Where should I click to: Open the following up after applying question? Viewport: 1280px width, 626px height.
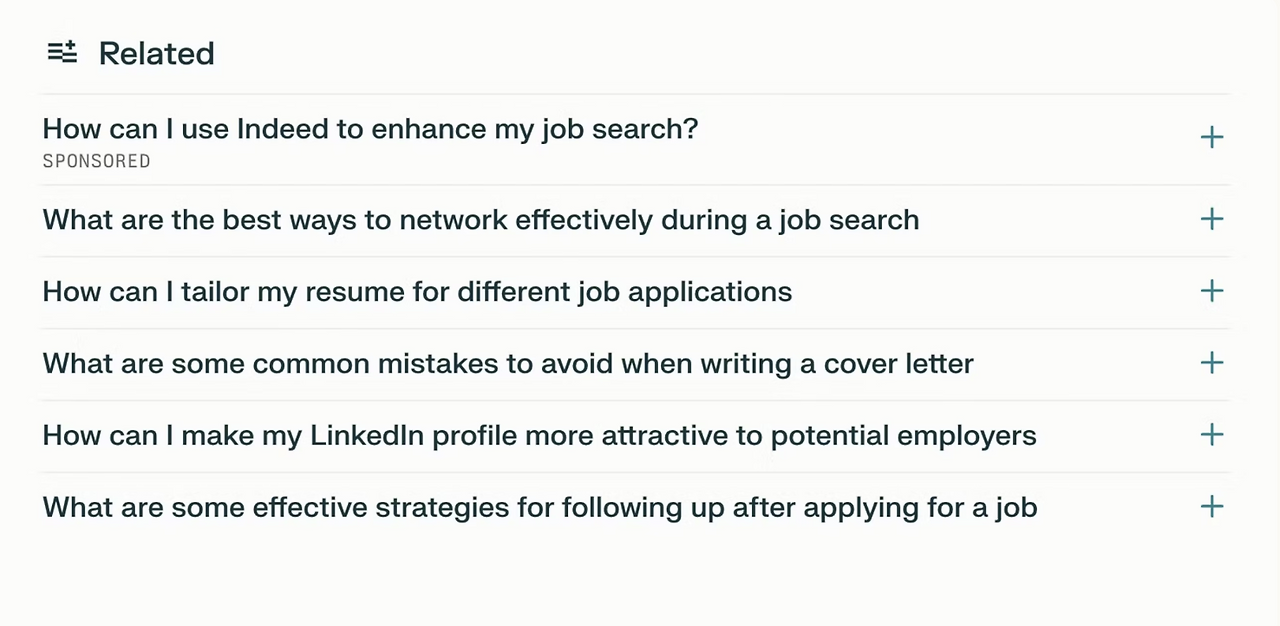(539, 508)
